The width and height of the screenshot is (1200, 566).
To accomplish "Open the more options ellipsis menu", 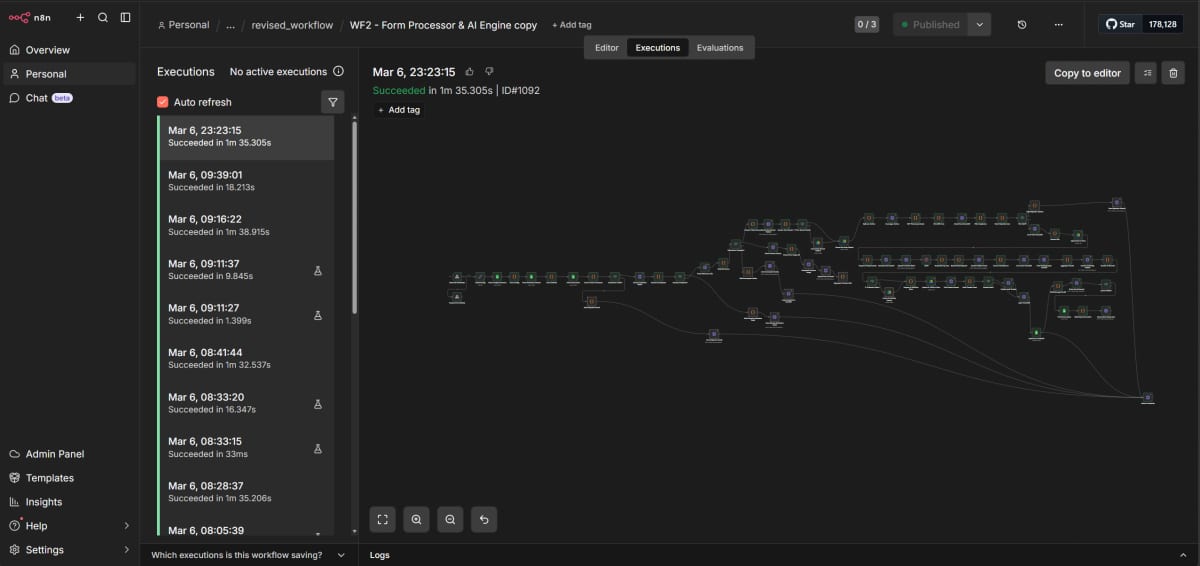I will tap(1059, 24).
